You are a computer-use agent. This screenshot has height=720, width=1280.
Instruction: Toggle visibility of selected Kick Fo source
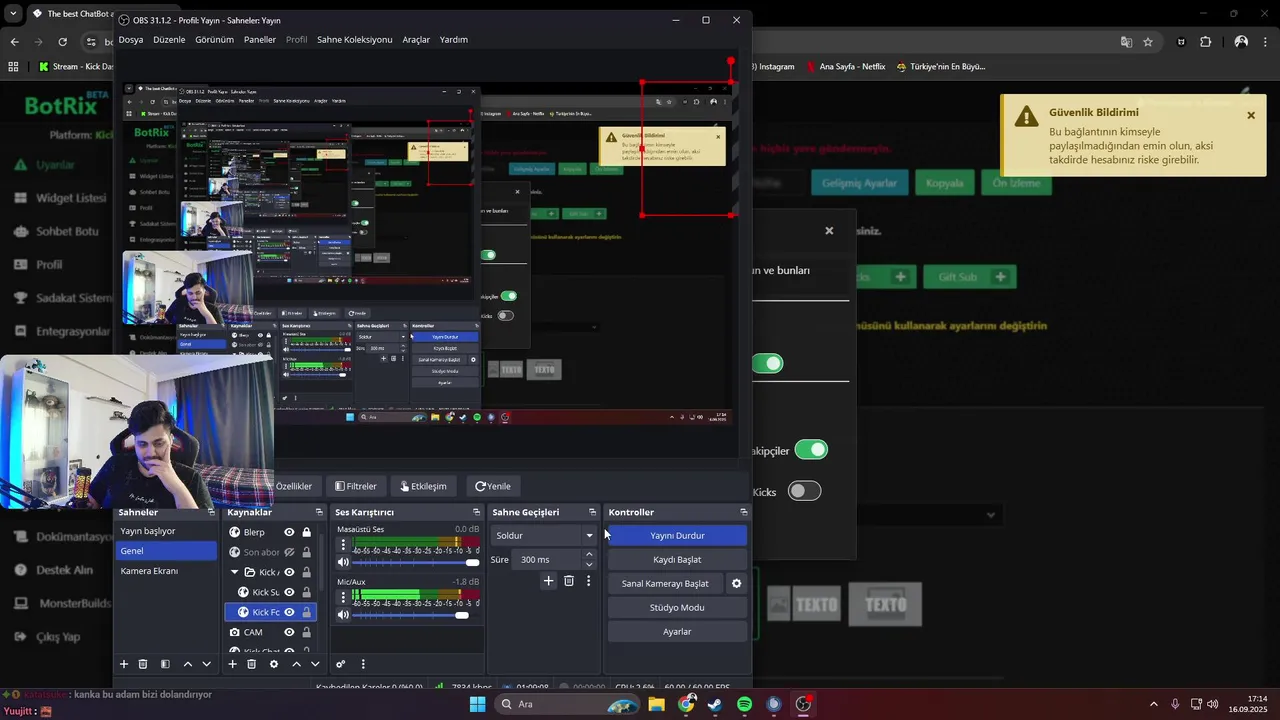click(x=289, y=612)
